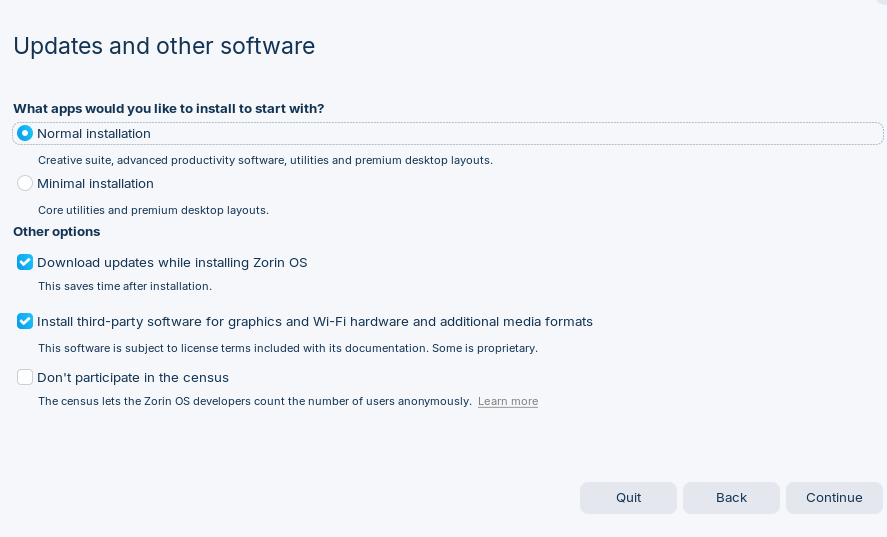Screen dimensions: 887x537
Task: Select the Normal installation radio button
Action: click(x=25, y=134)
